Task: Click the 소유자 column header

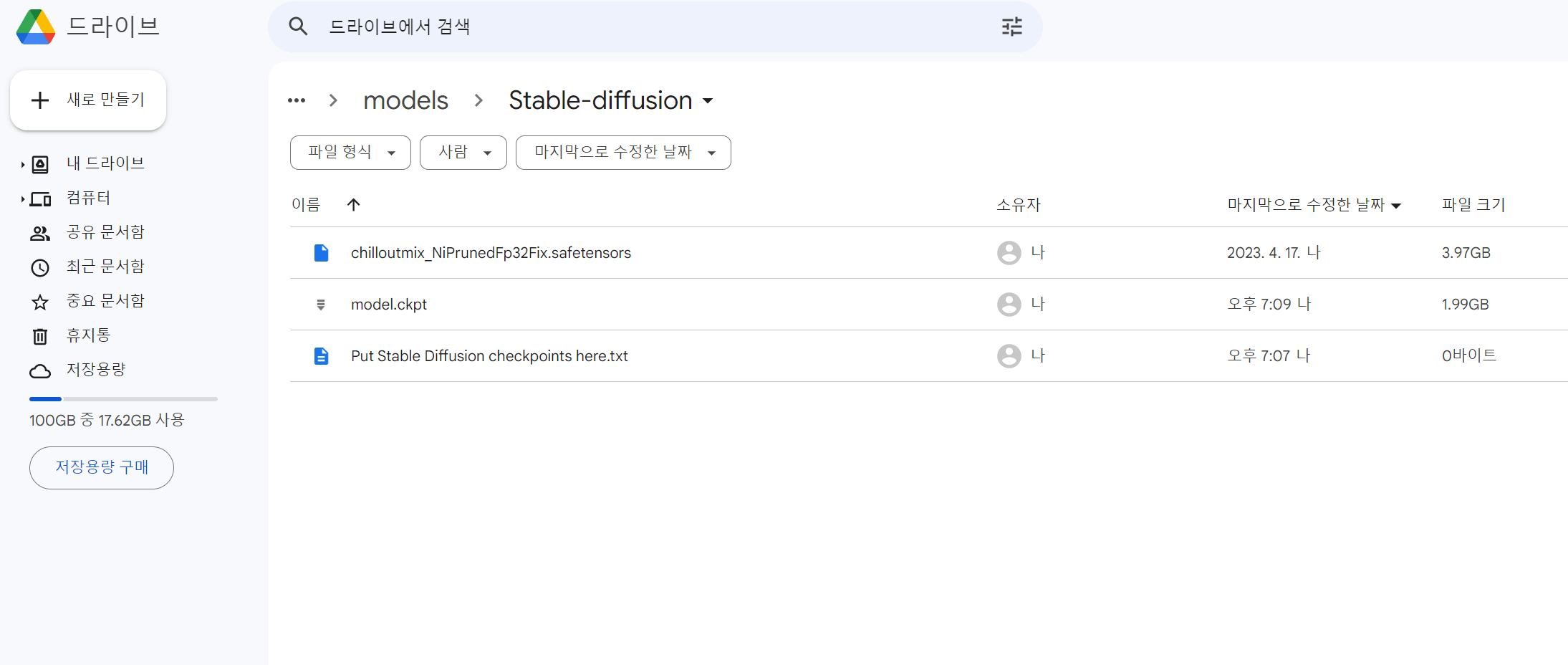Action: tap(1019, 205)
